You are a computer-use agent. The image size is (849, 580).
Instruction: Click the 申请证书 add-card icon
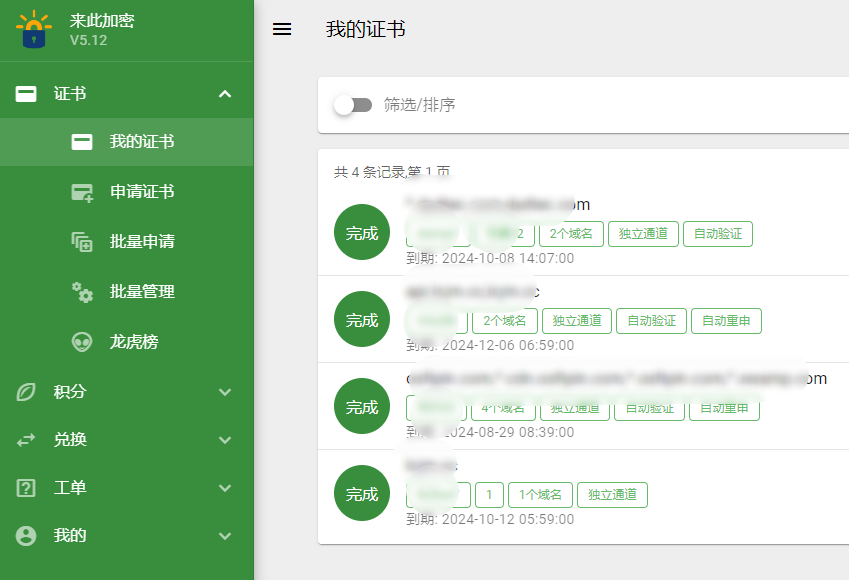click(82, 192)
